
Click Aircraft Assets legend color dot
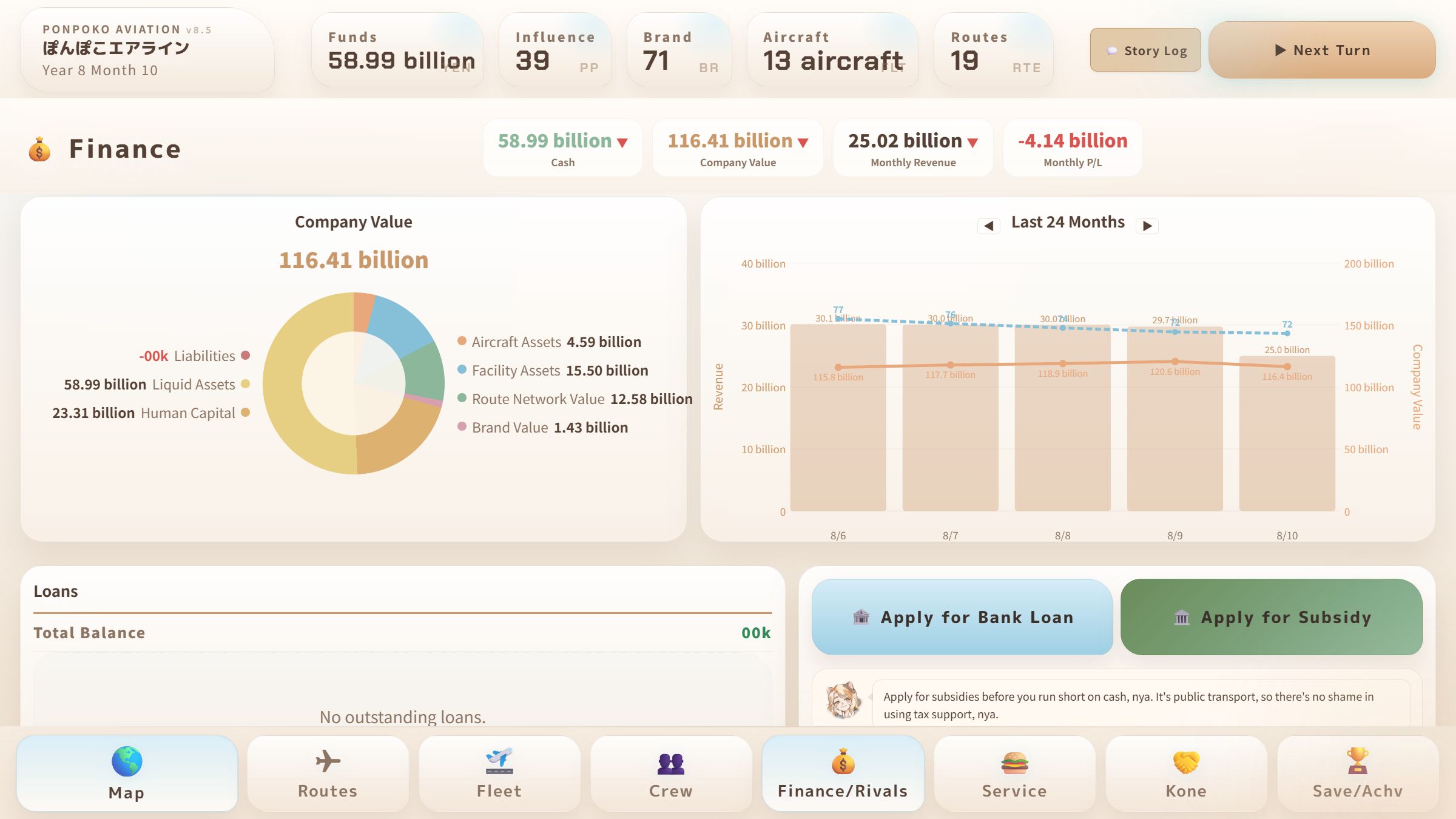pos(462,341)
